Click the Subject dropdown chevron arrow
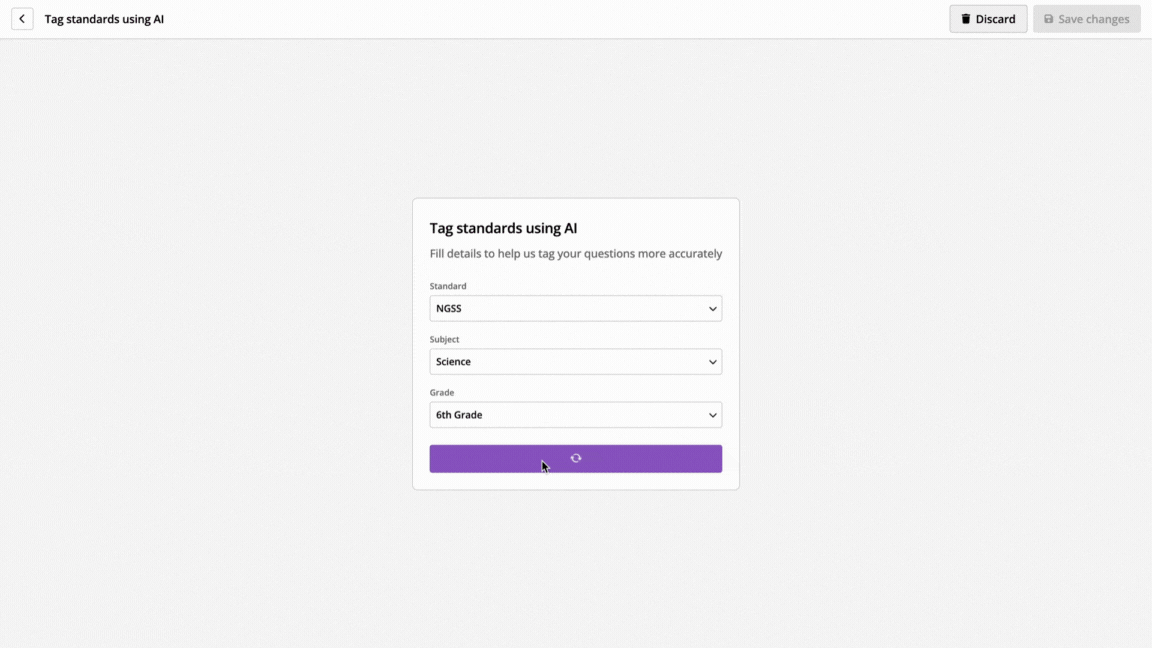The image size is (1152, 648). click(712, 361)
